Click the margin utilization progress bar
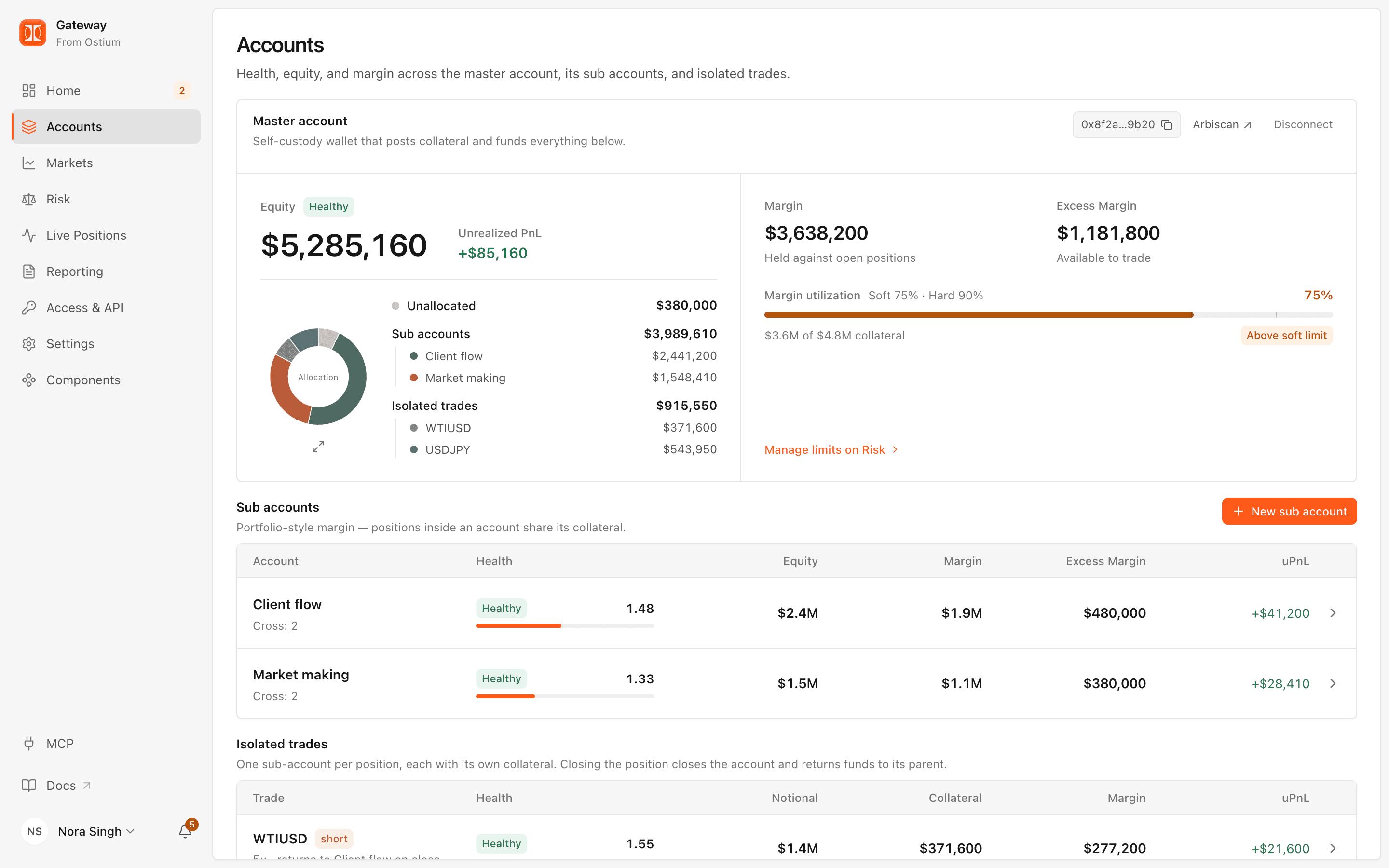1389x868 pixels. tap(1048, 314)
